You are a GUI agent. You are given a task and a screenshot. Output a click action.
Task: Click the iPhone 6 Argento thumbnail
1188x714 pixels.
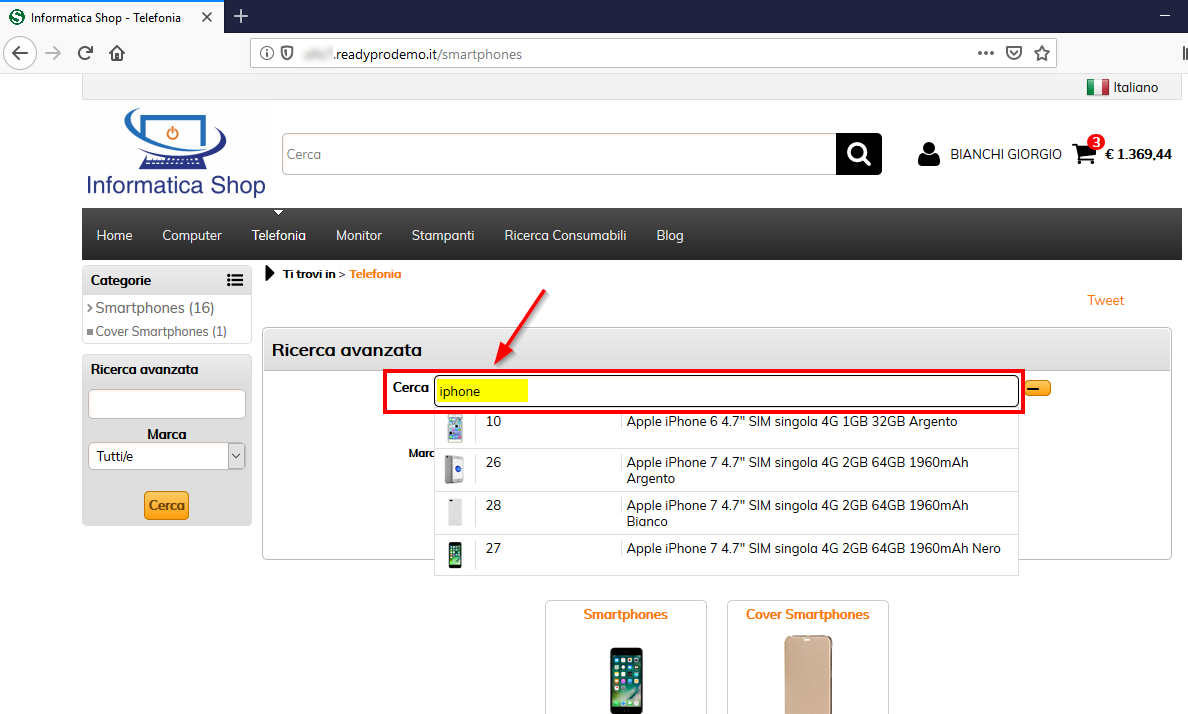click(455, 428)
